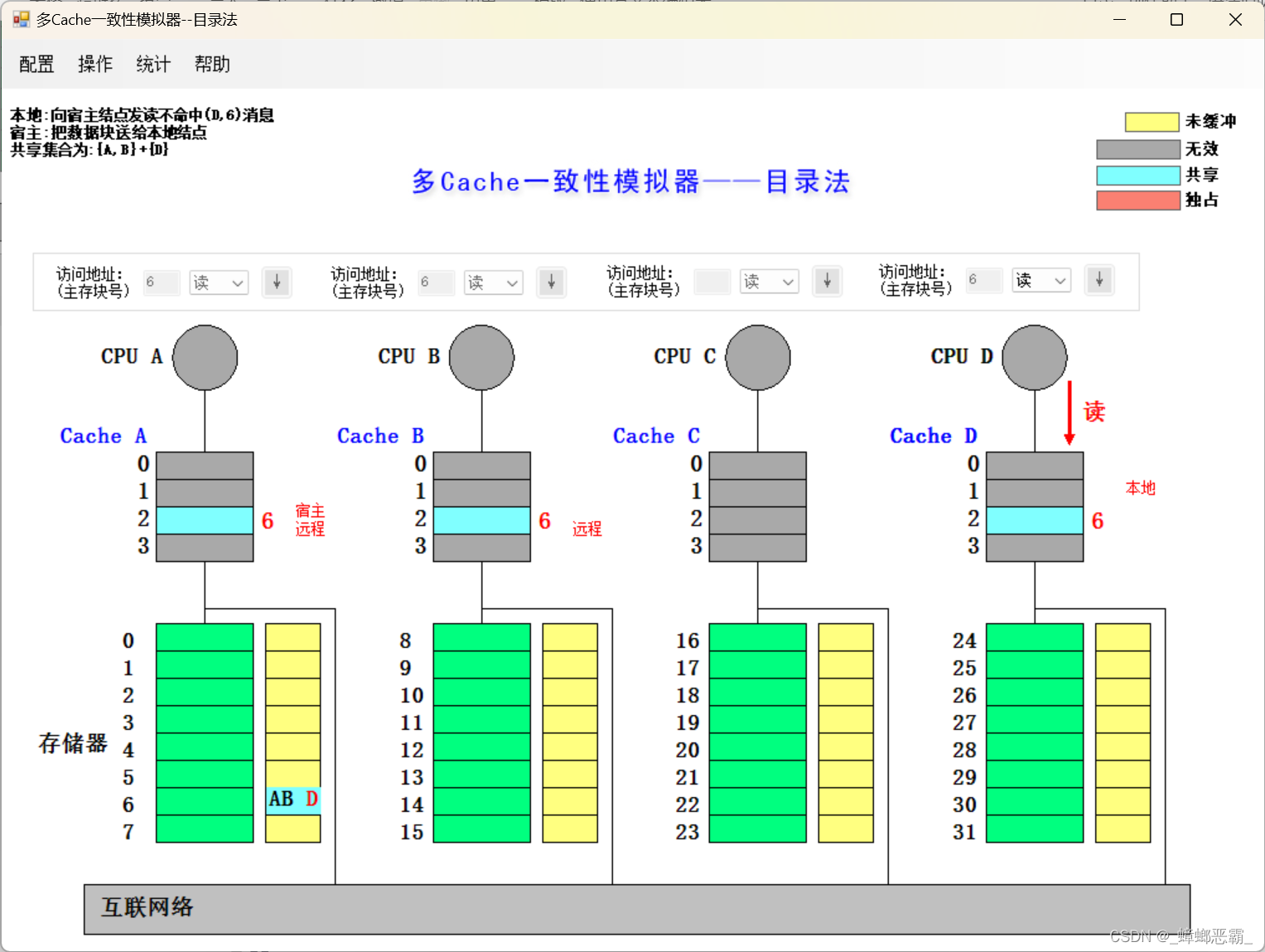Viewport: 1265px width, 952px height.
Task: Click the cyan 共享 legend swatch
Action: pos(1138,175)
